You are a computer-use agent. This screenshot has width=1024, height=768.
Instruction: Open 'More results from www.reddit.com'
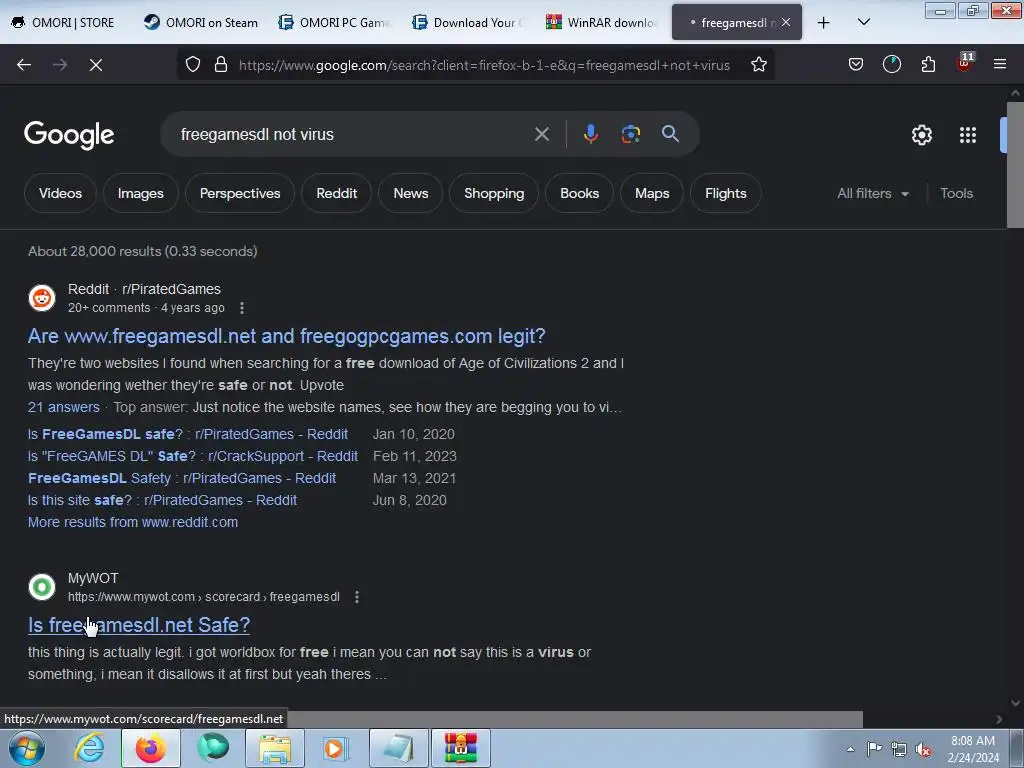pos(133,522)
